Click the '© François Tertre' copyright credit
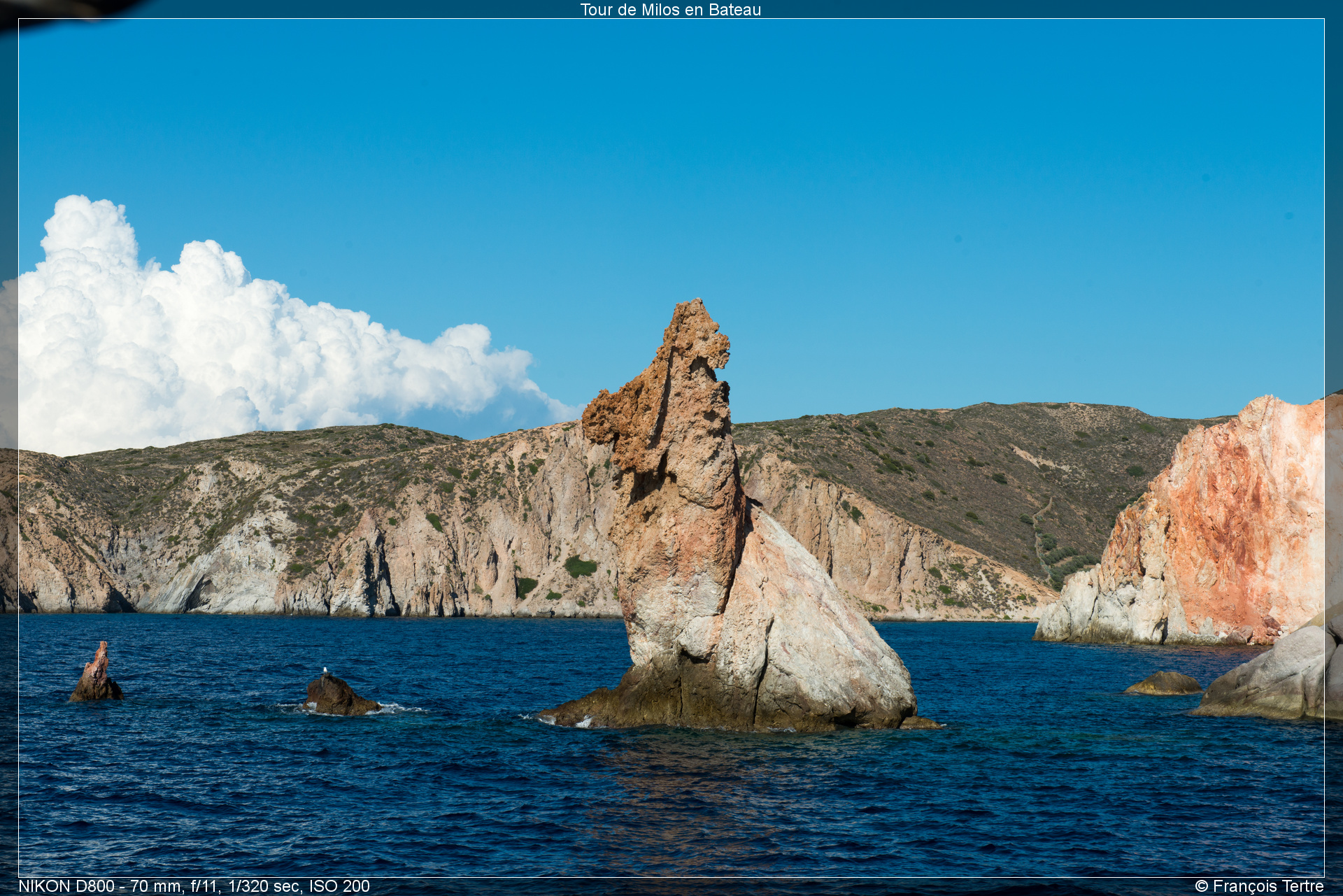The height and width of the screenshot is (896, 1343). [1259, 886]
